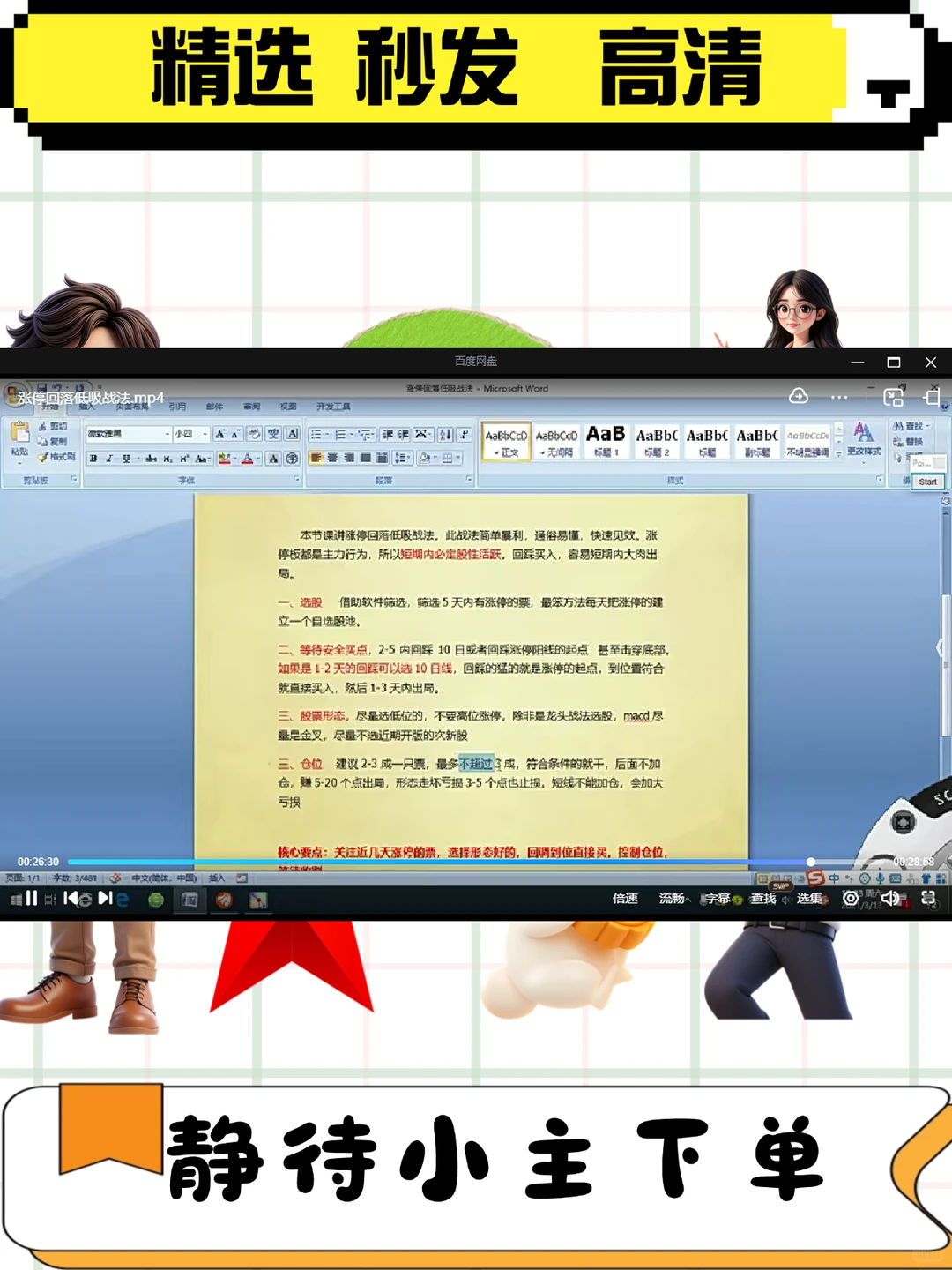Toggle Bold formatting
This screenshot has height=1270, width=952.
tap(93, 459)
